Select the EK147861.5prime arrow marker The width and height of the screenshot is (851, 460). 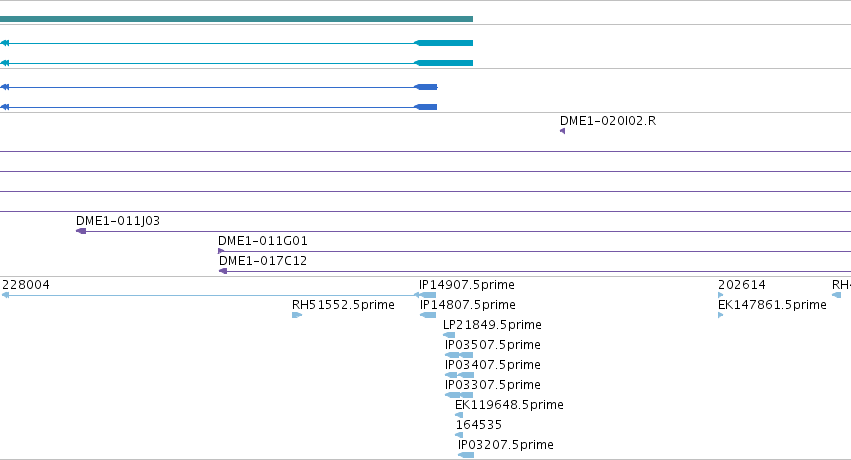[721, 315]
